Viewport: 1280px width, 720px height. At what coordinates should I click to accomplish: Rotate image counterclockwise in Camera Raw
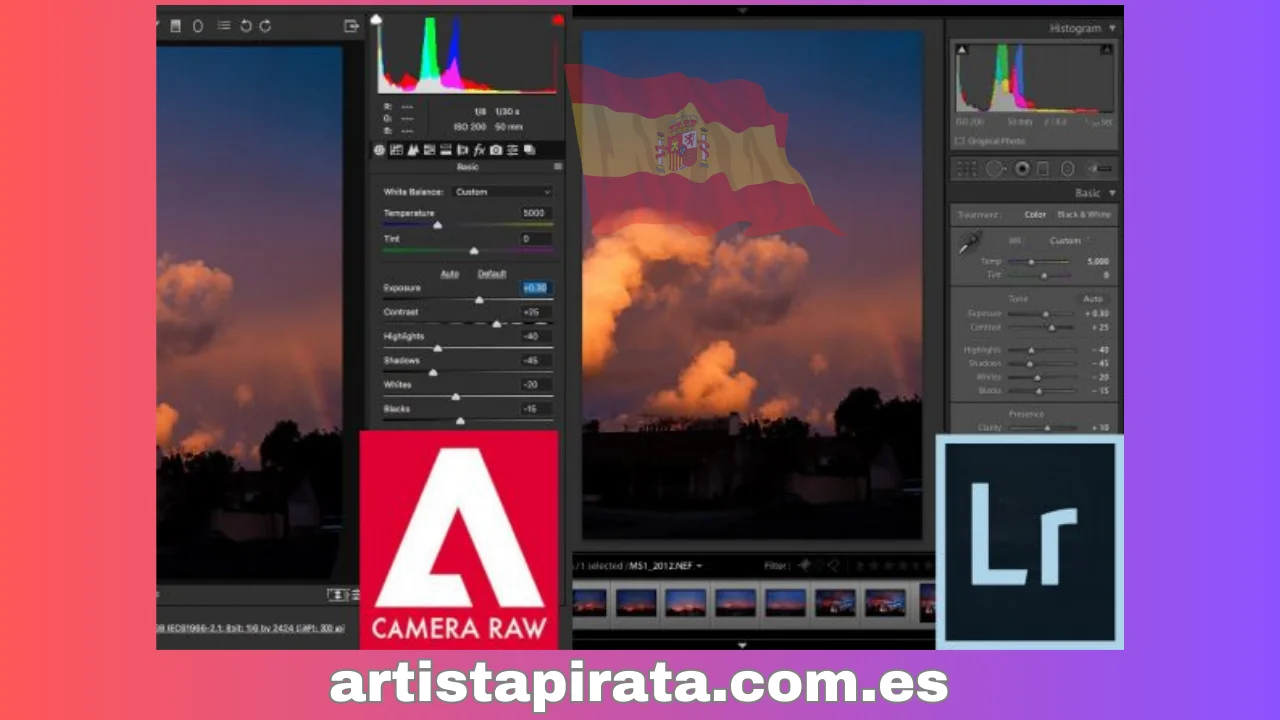click(247, 26)
